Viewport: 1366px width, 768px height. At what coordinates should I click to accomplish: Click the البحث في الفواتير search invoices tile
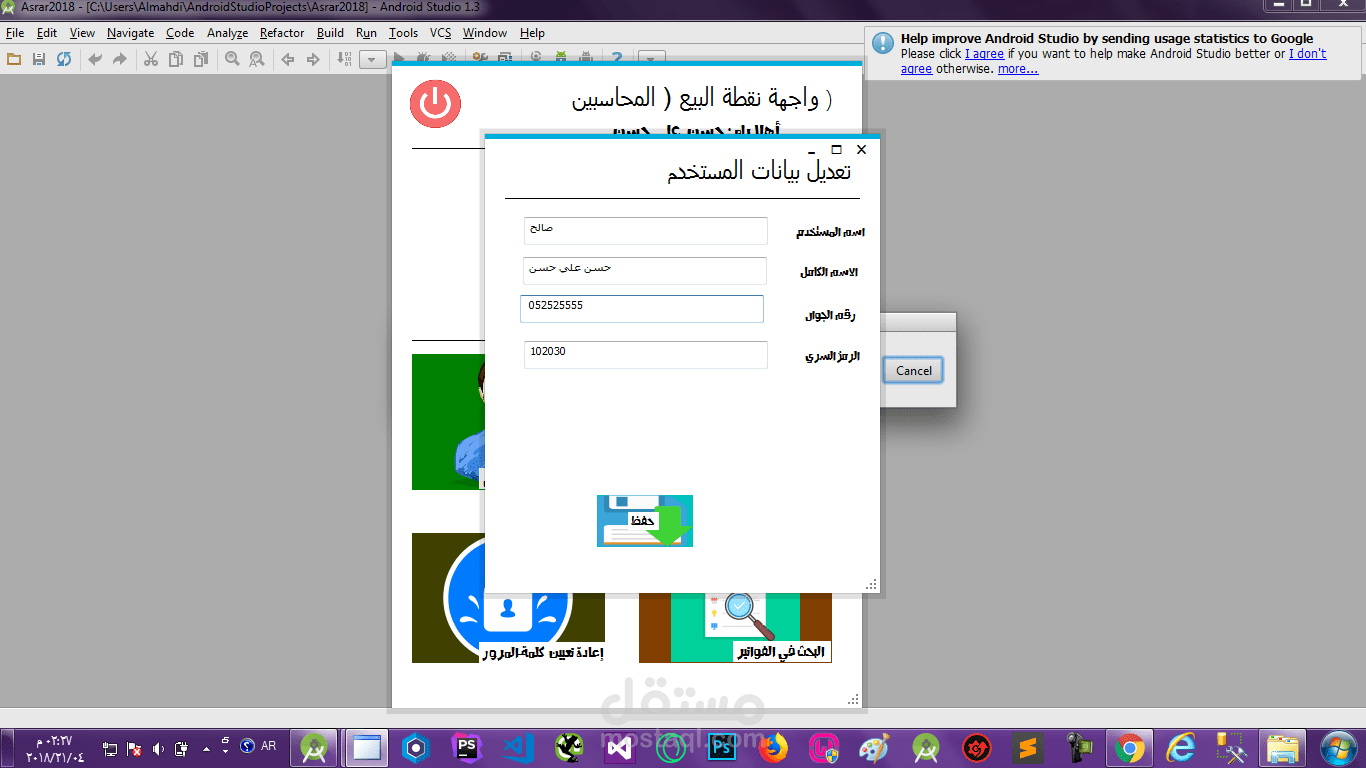pos(735,628)
